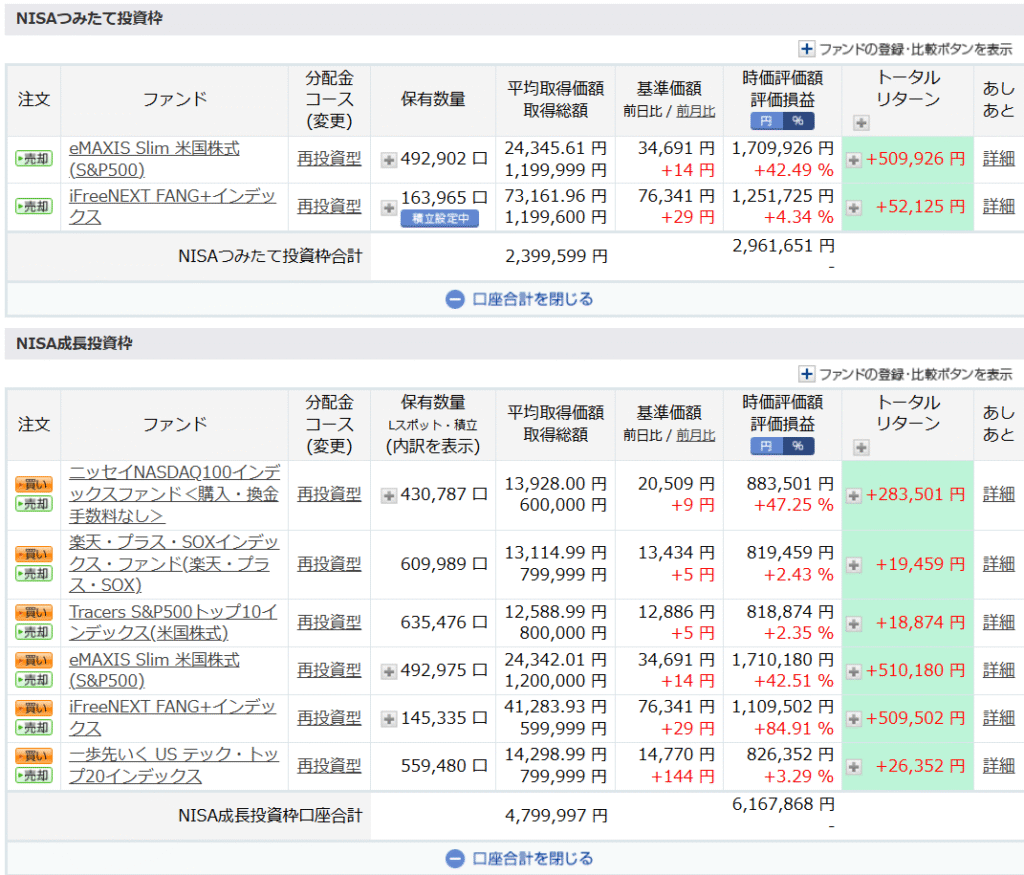Expand トータルリターン header plus in つみたて投資枠 table
Image resolution: width=1024 pixels, height=875 pixels.
click(861, 123)
